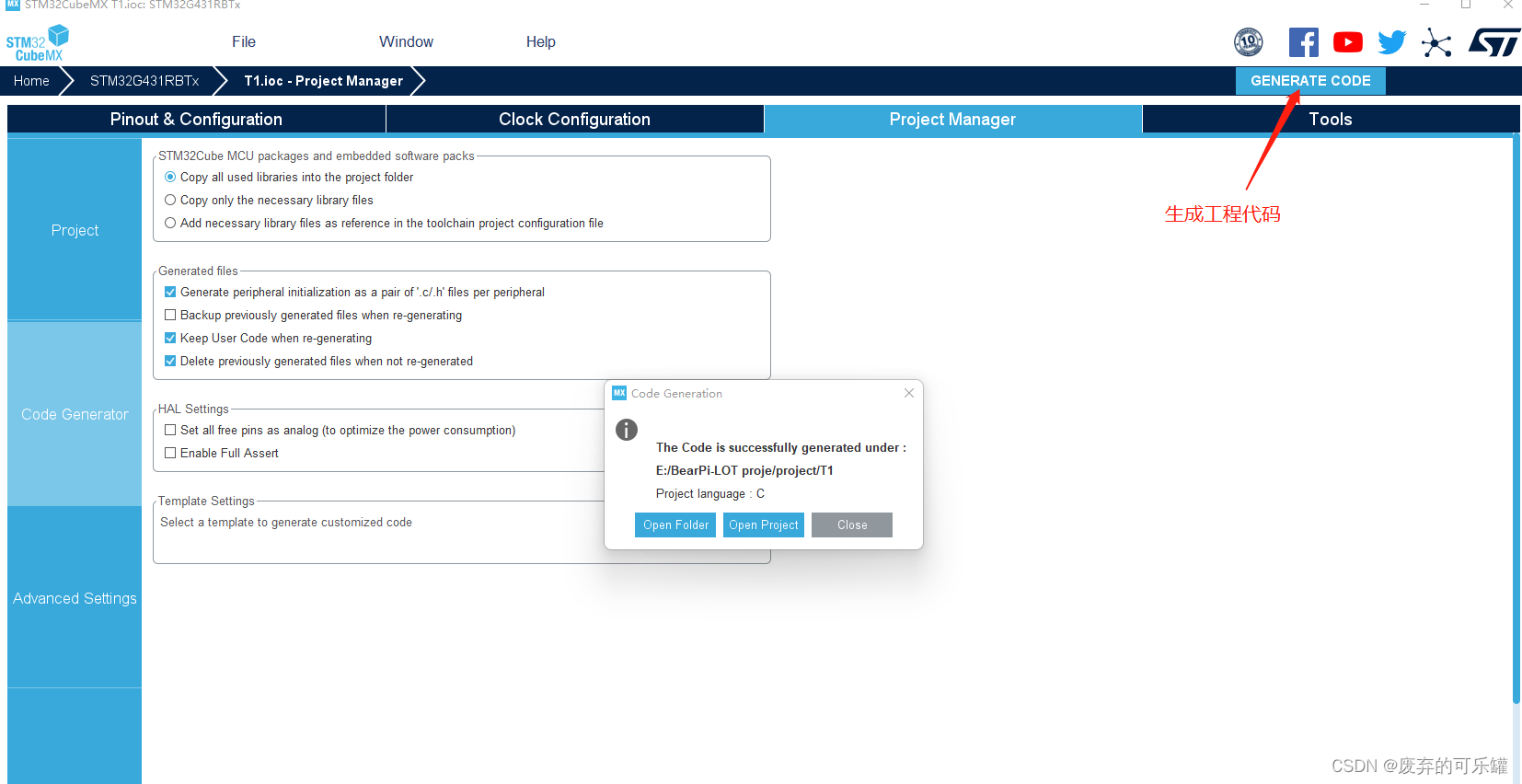Open the Tools tab

click(x=1331, y=119)
